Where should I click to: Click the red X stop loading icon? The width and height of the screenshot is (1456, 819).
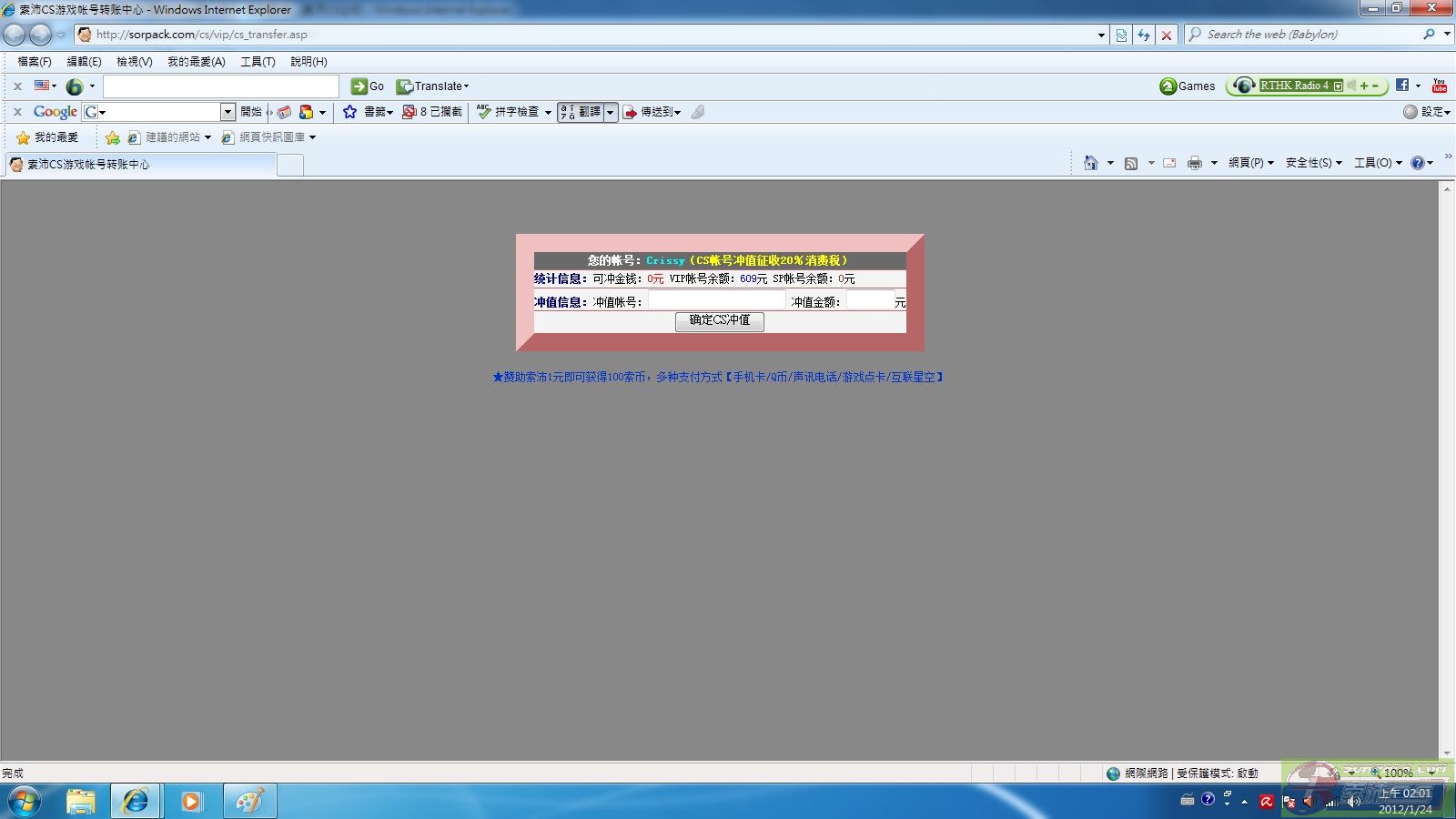click(1166, 35)
